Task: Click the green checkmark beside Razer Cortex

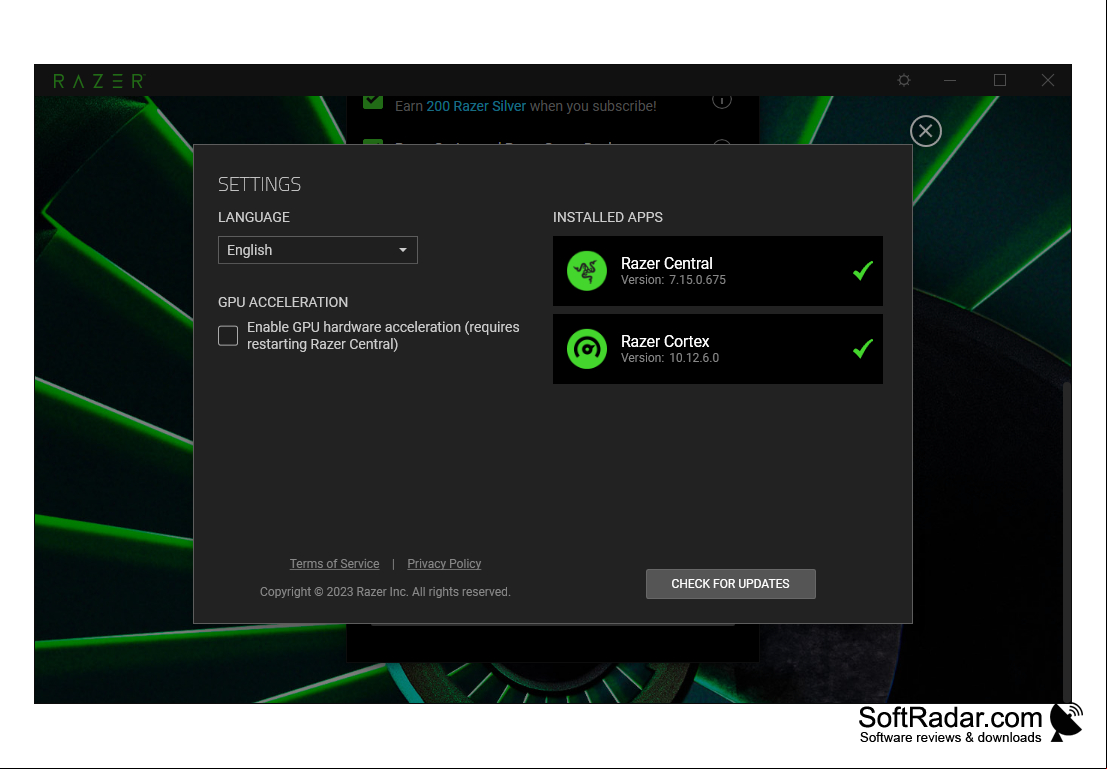Action: pos(863,348)
